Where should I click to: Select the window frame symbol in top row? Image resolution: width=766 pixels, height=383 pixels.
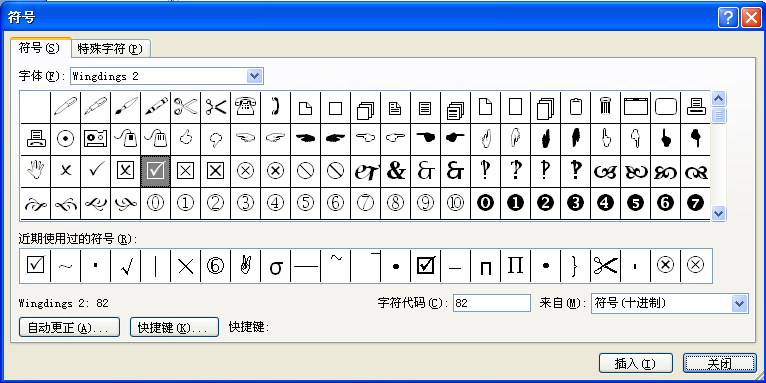(635, 106)
